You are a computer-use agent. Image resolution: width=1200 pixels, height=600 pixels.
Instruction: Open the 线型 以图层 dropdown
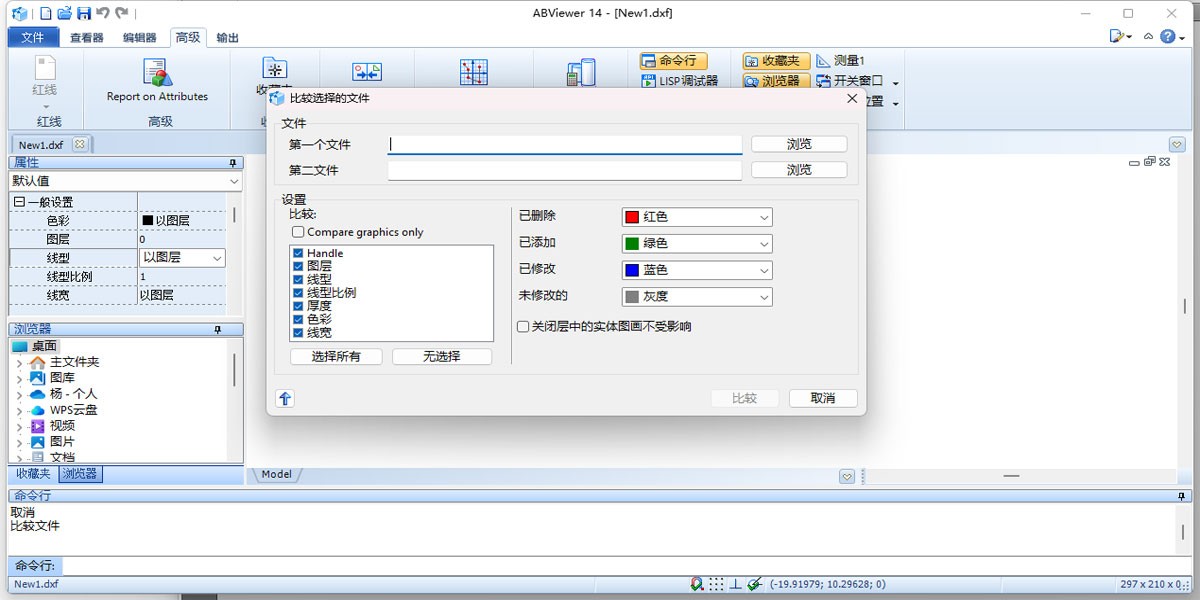(182, 258)
